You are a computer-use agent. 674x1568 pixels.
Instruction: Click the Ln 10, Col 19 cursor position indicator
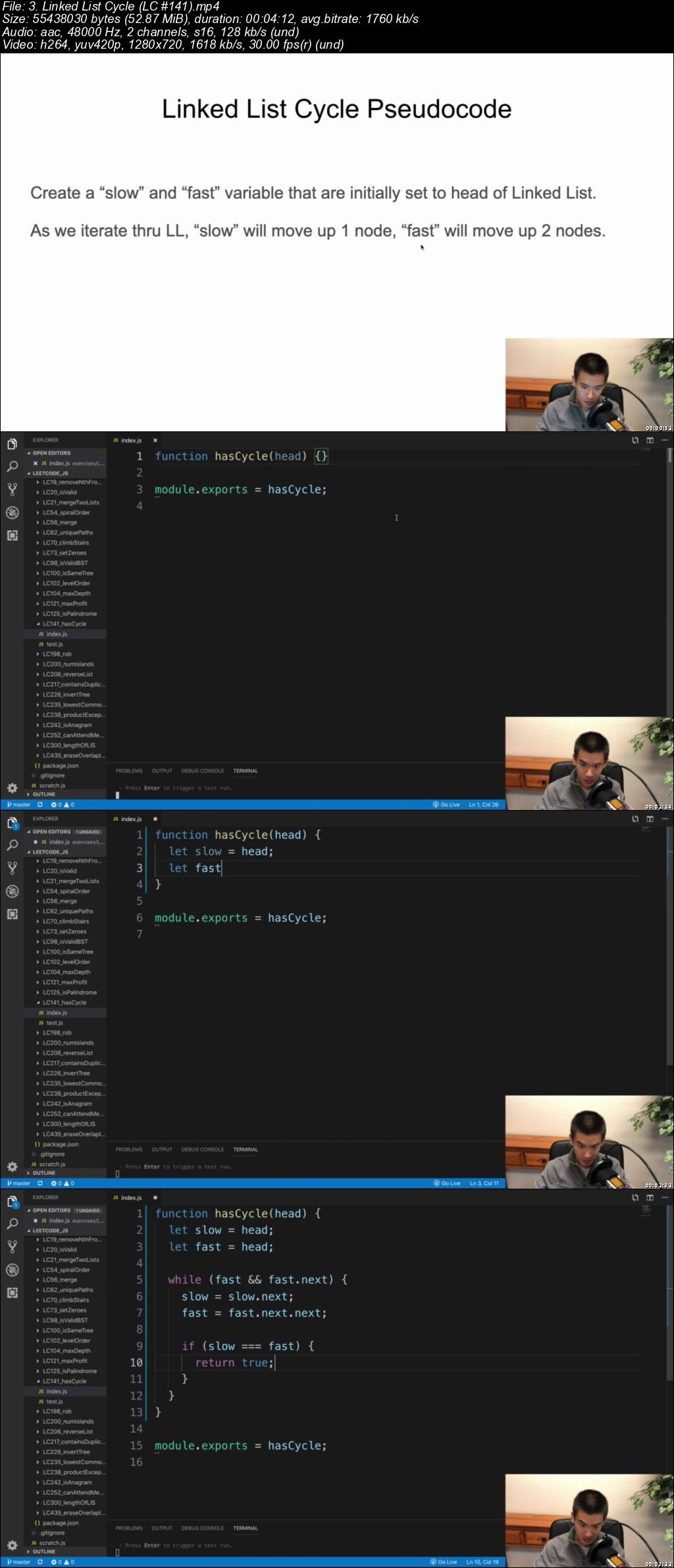(482, 1562)
